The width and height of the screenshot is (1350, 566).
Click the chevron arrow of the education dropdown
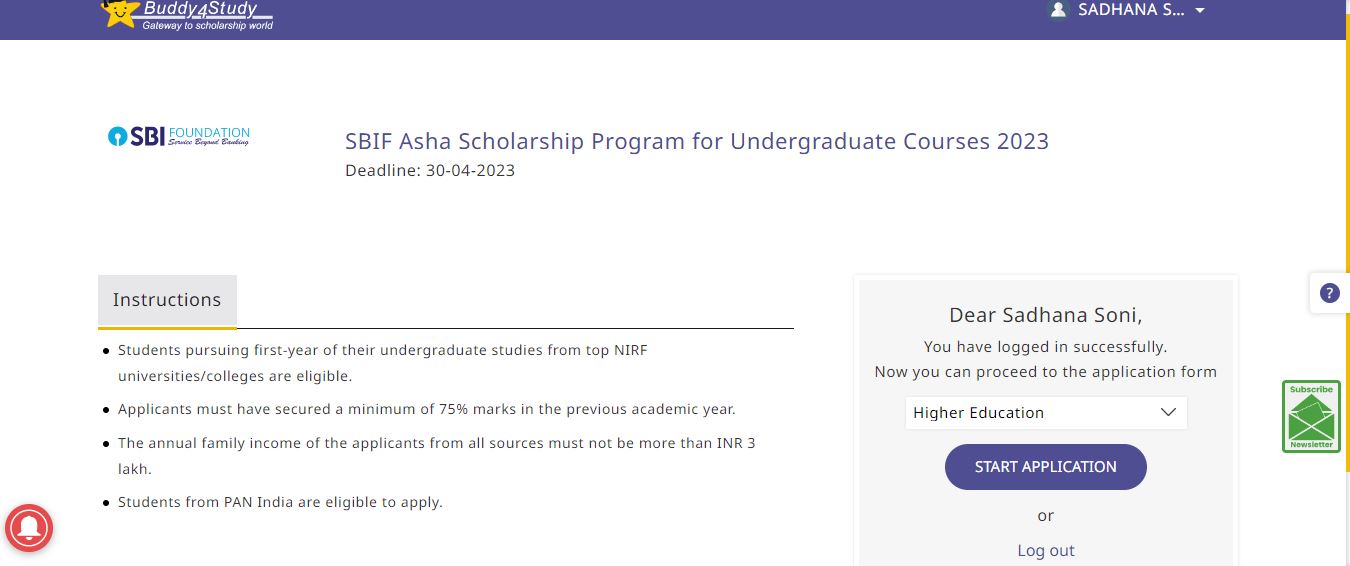tap(1168, 413)
